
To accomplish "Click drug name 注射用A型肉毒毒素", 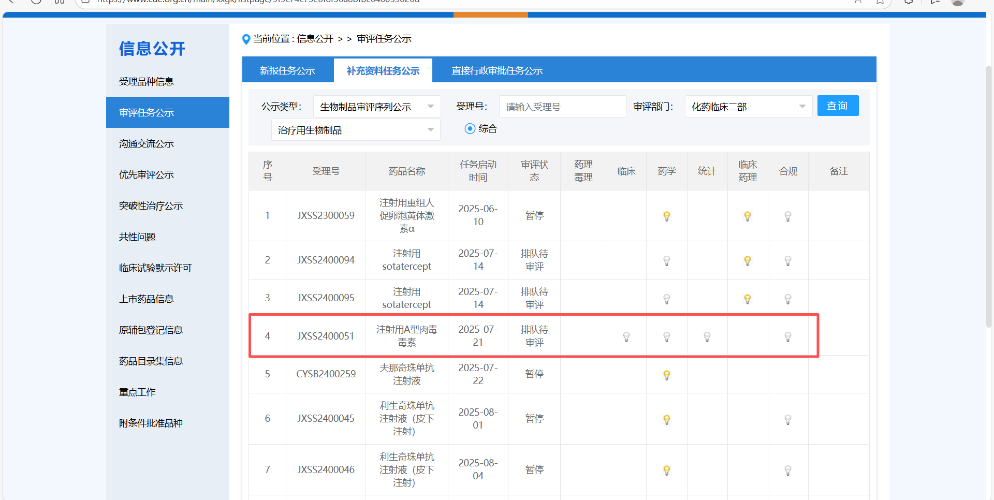I will click(406, 336).
